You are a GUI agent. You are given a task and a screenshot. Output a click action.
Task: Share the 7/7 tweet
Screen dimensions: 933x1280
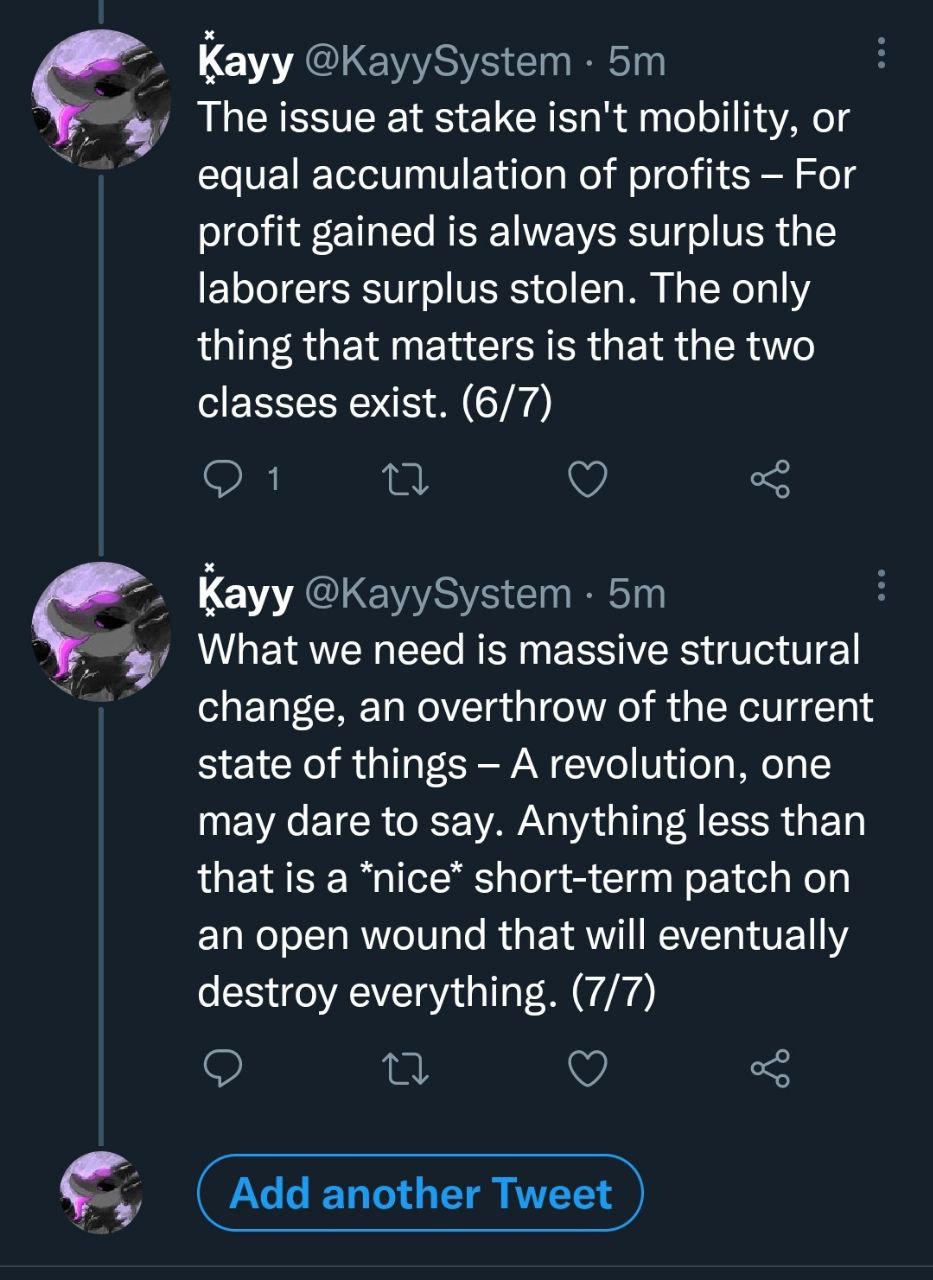pyautogui.click(x=770, y=1069)
